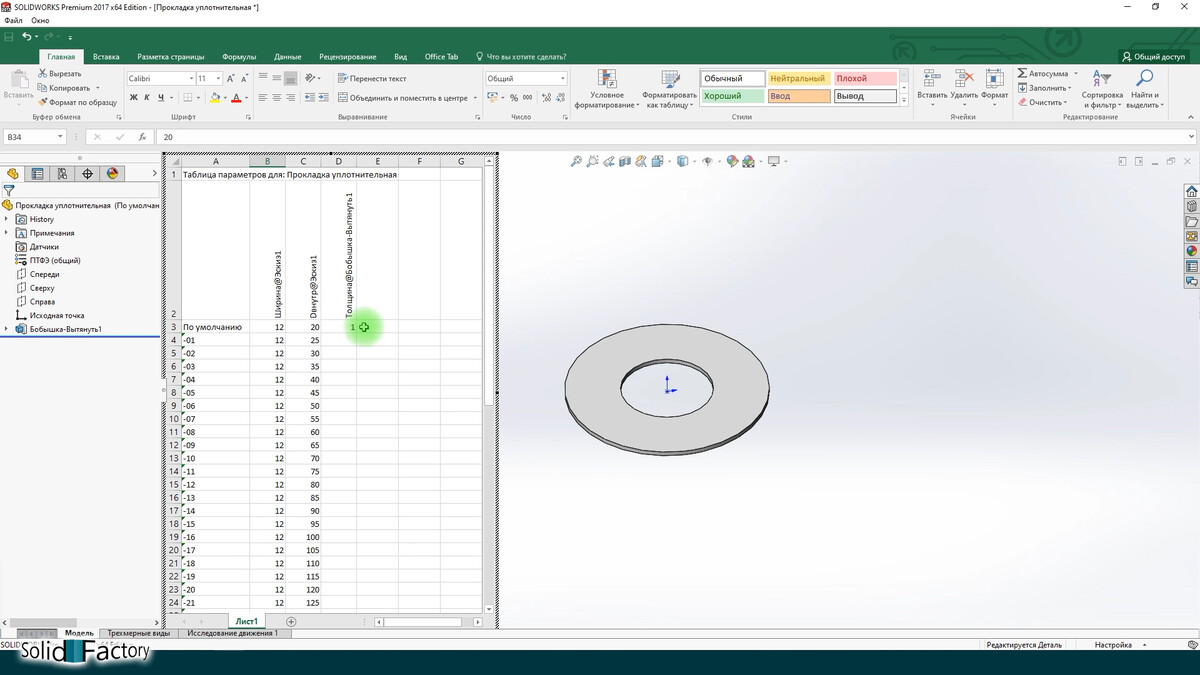Click the Format Painter button
Image resolution: width=1200 pixels, height=675 pixels.
point(78,102)
